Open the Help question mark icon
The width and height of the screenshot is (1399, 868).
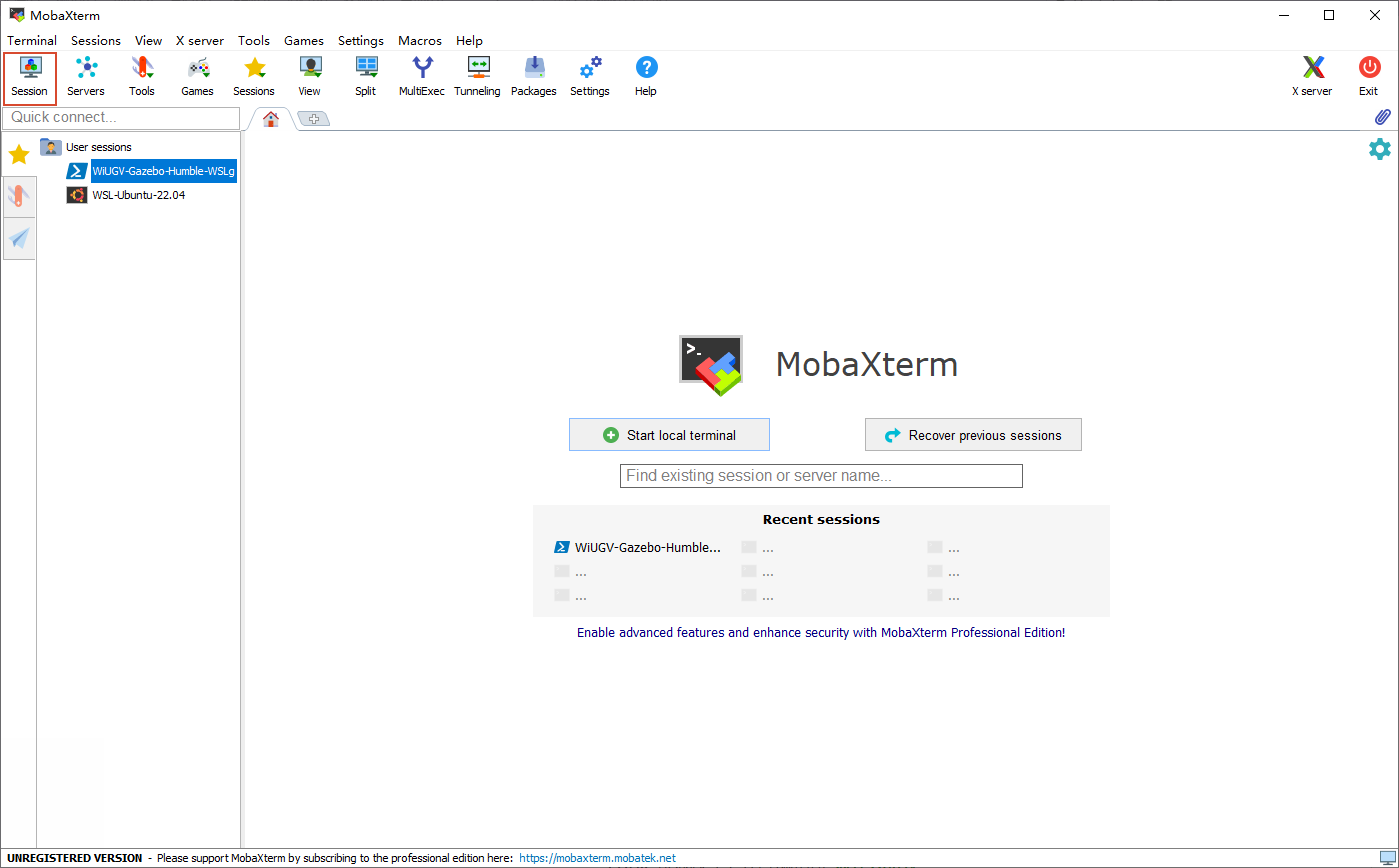pos(646,78)
